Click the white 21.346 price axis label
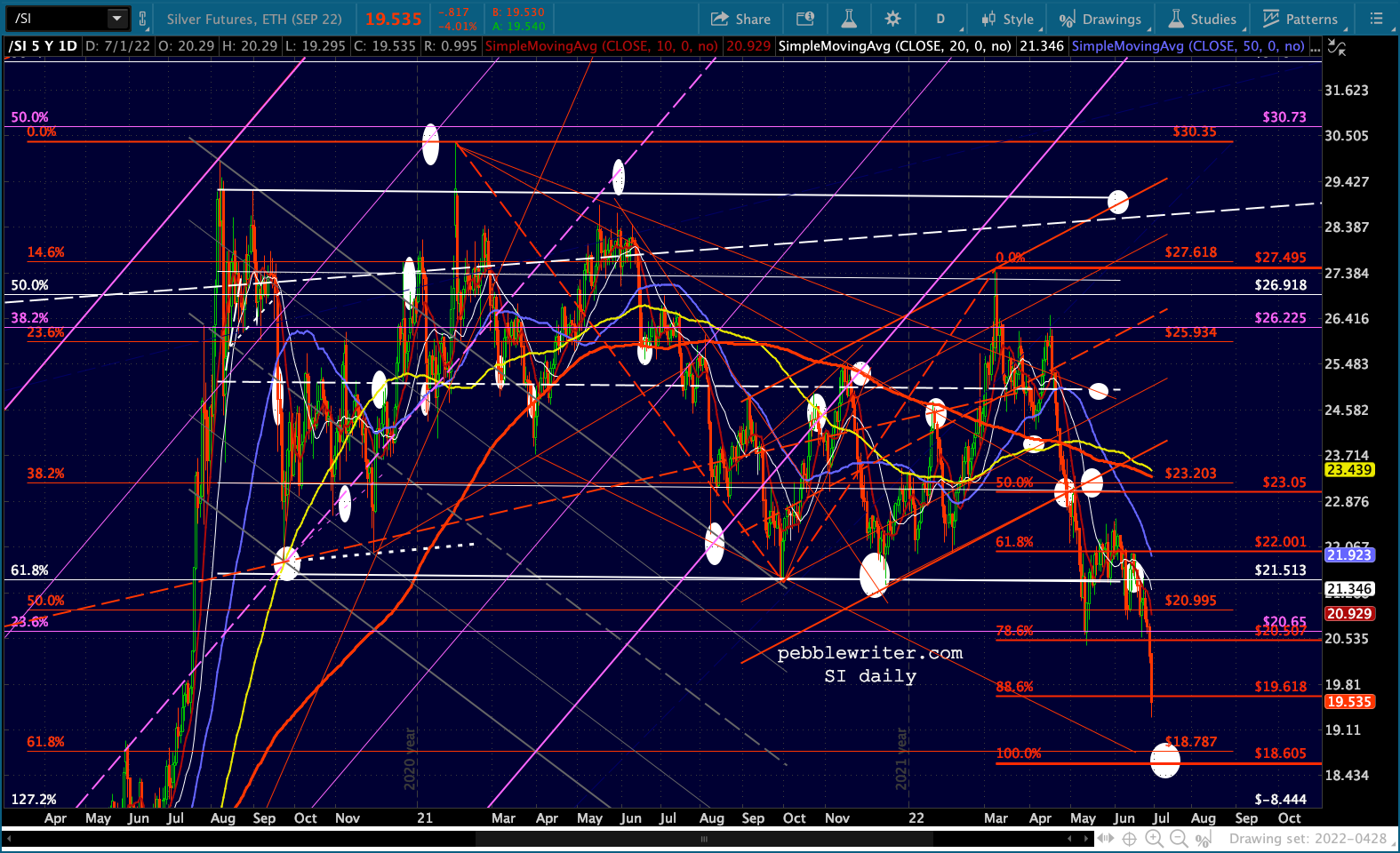This screenshot has width=1400, height=853. 1349,589
